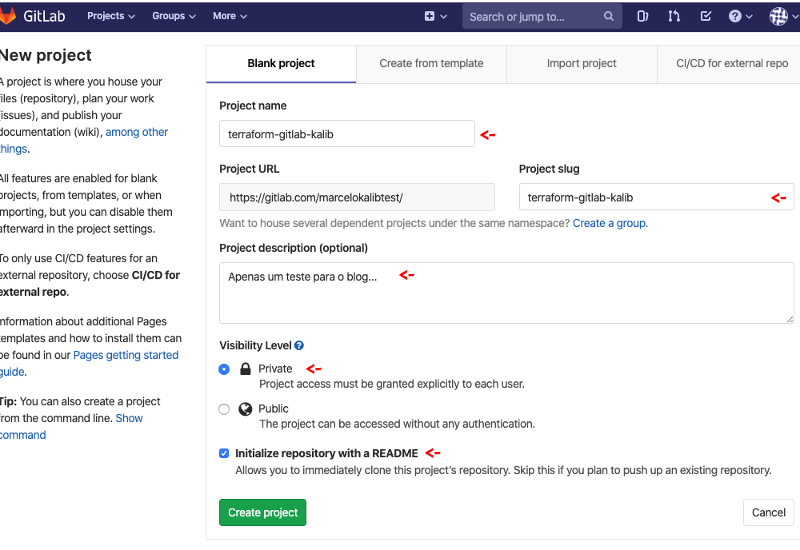Click the Cancel button

[x=768, y=512]
